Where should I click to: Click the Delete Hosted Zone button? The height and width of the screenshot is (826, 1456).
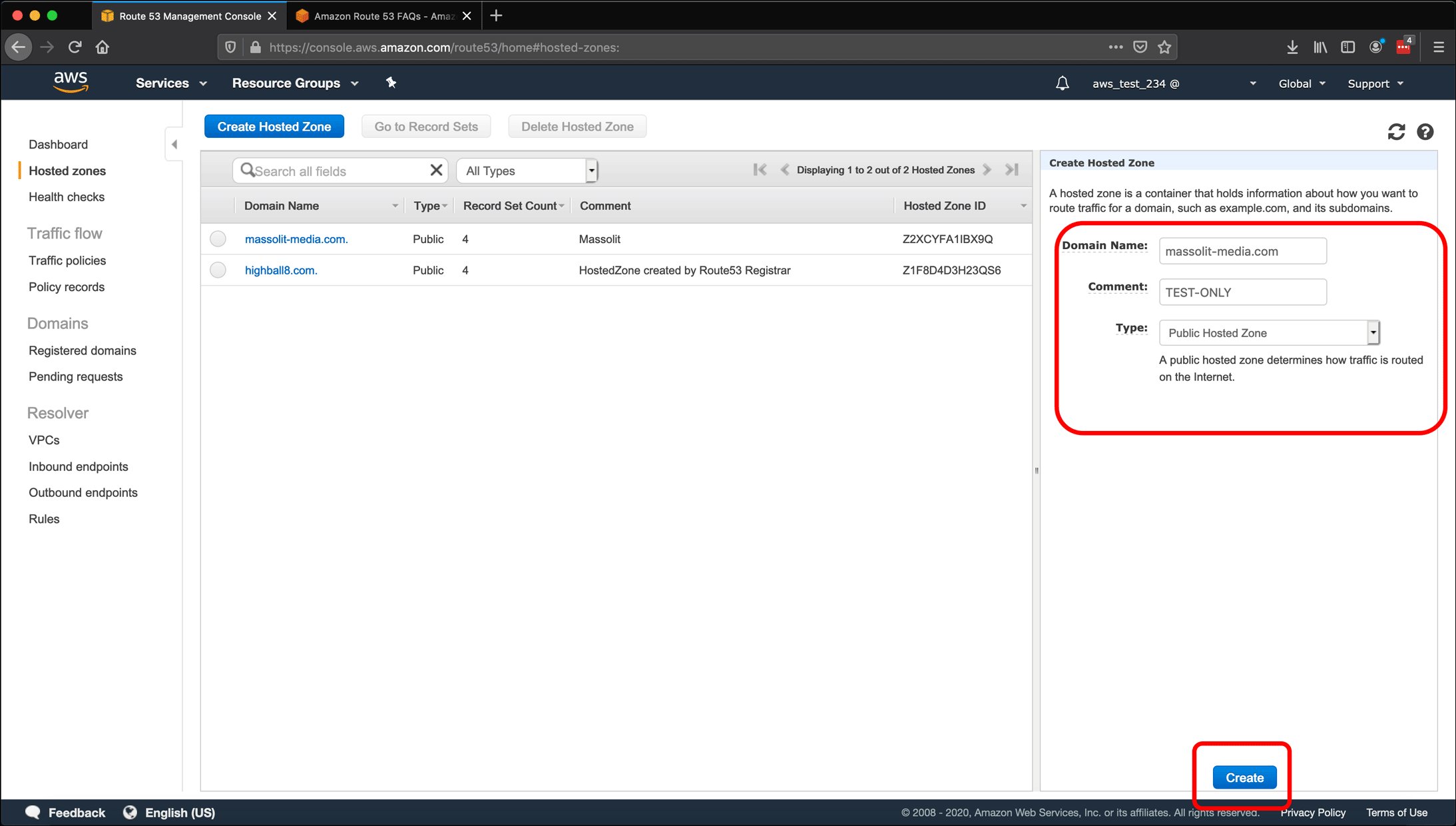(577, 127)
